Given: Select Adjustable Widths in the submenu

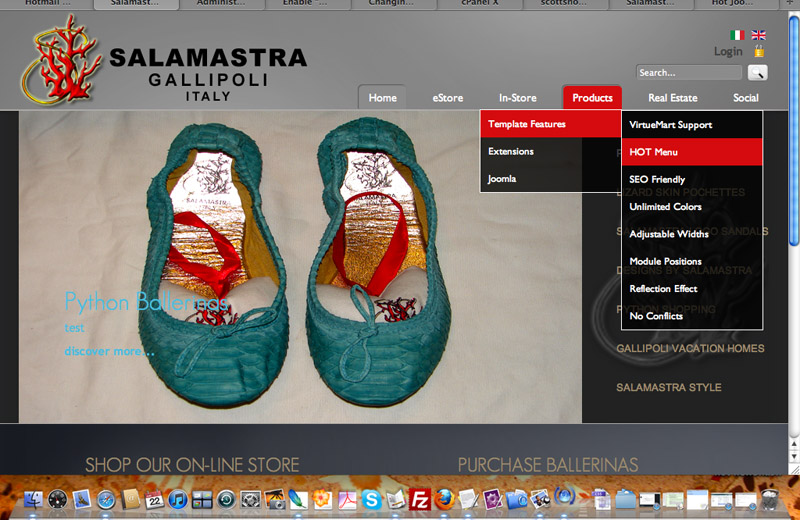Looking at the screenshot, I should pos(692,234).
